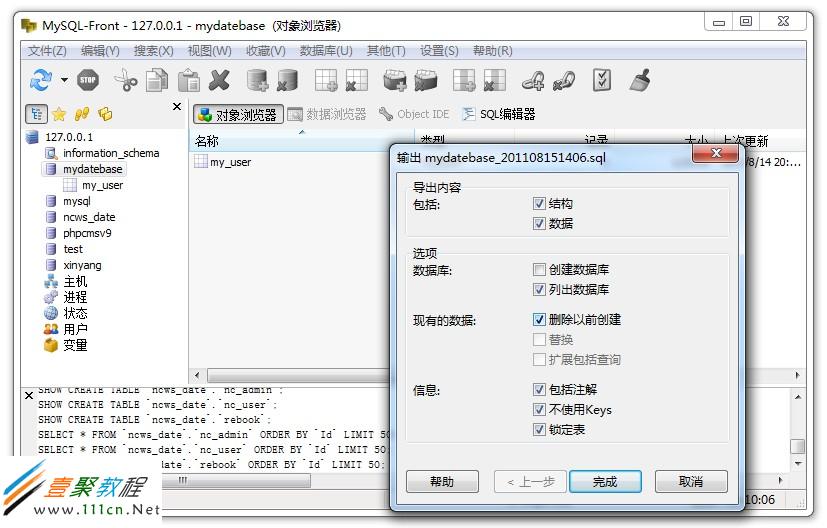
Task: Click the SQL log horizontal scrollbar thumb
Action: pyautogui.click(x=236, y=481)
